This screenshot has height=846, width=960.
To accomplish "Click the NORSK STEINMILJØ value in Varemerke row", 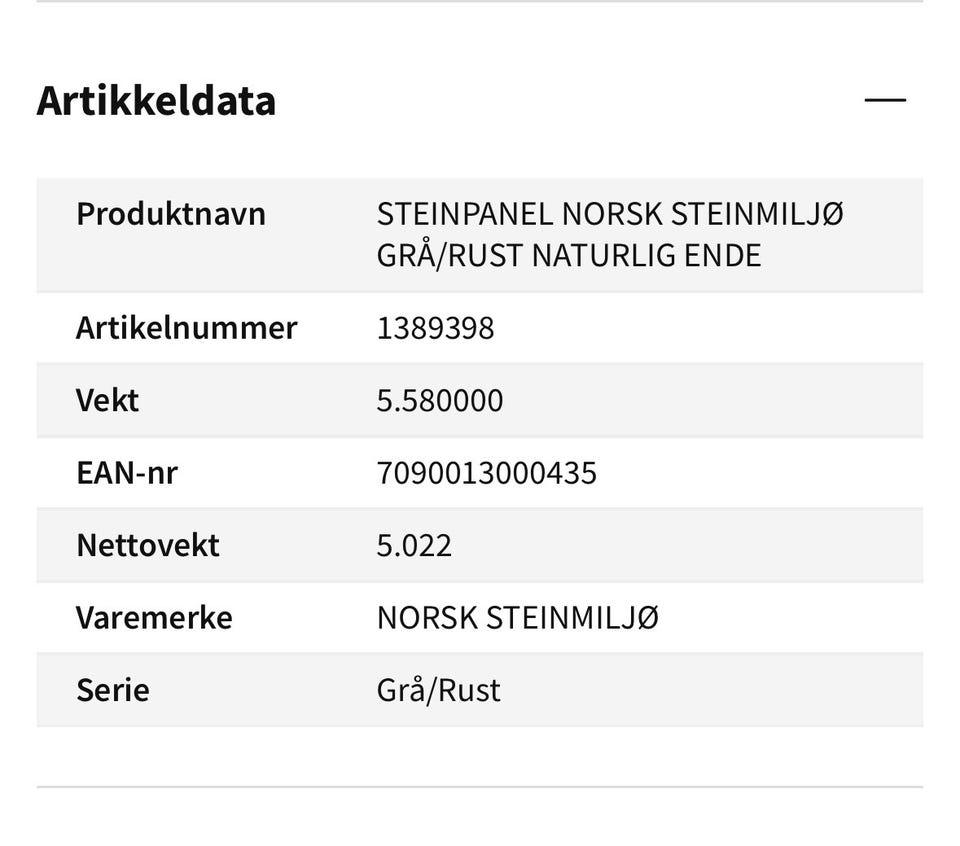I will point(518,617).
